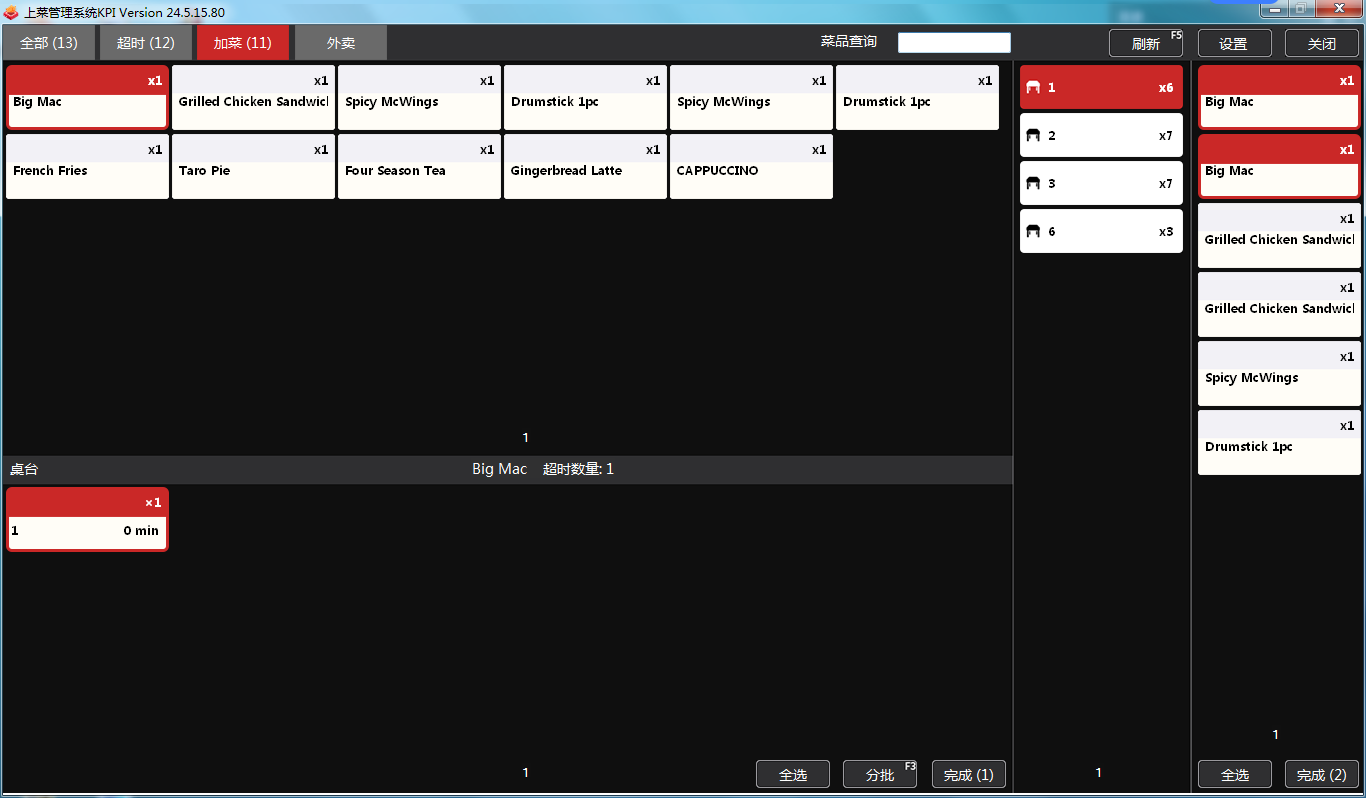Click in the 菜品查询 search field
1366x798 pixels.
(x=954, y=43)
